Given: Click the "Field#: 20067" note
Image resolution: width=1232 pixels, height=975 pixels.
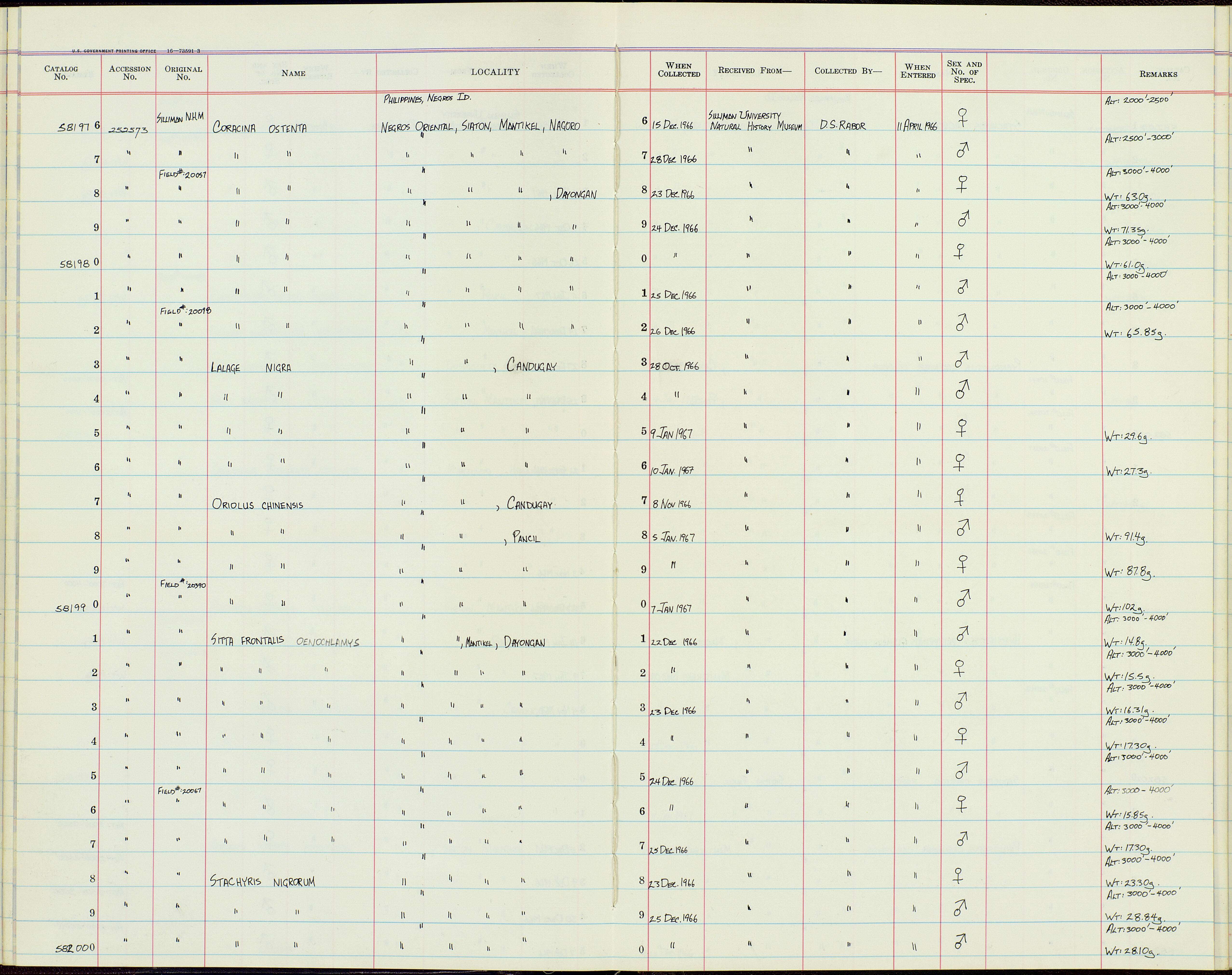Looking at the screenshot, I should click(x=180, y=791).
